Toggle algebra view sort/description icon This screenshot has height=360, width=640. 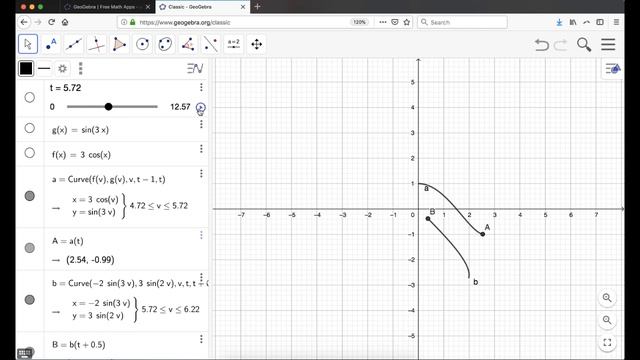(195, 69)
